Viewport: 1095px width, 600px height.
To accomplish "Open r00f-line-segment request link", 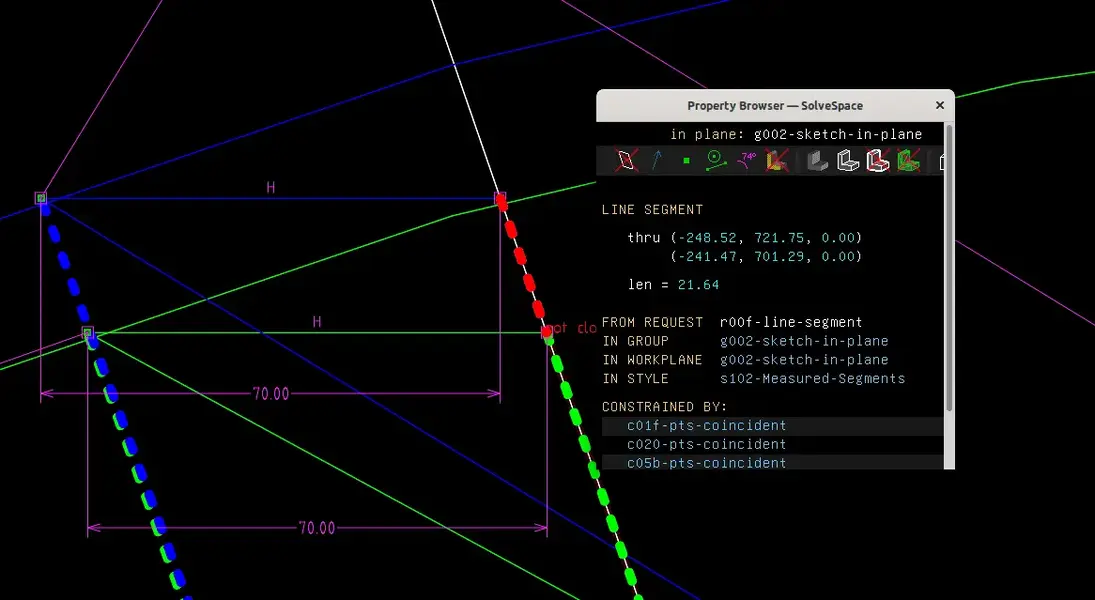I will point(791,322).
